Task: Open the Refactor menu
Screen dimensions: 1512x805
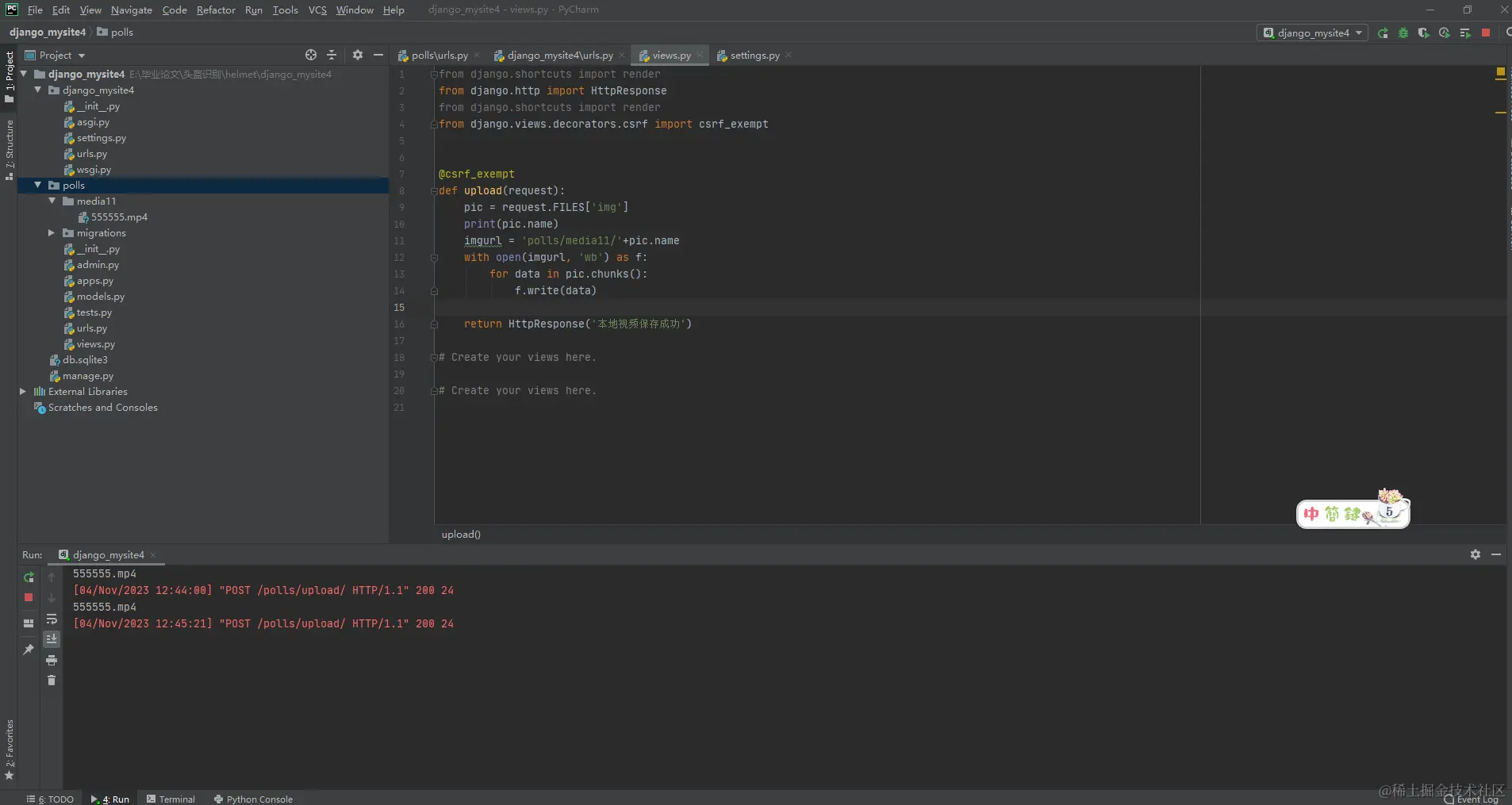Action: (x=216, y=10)
